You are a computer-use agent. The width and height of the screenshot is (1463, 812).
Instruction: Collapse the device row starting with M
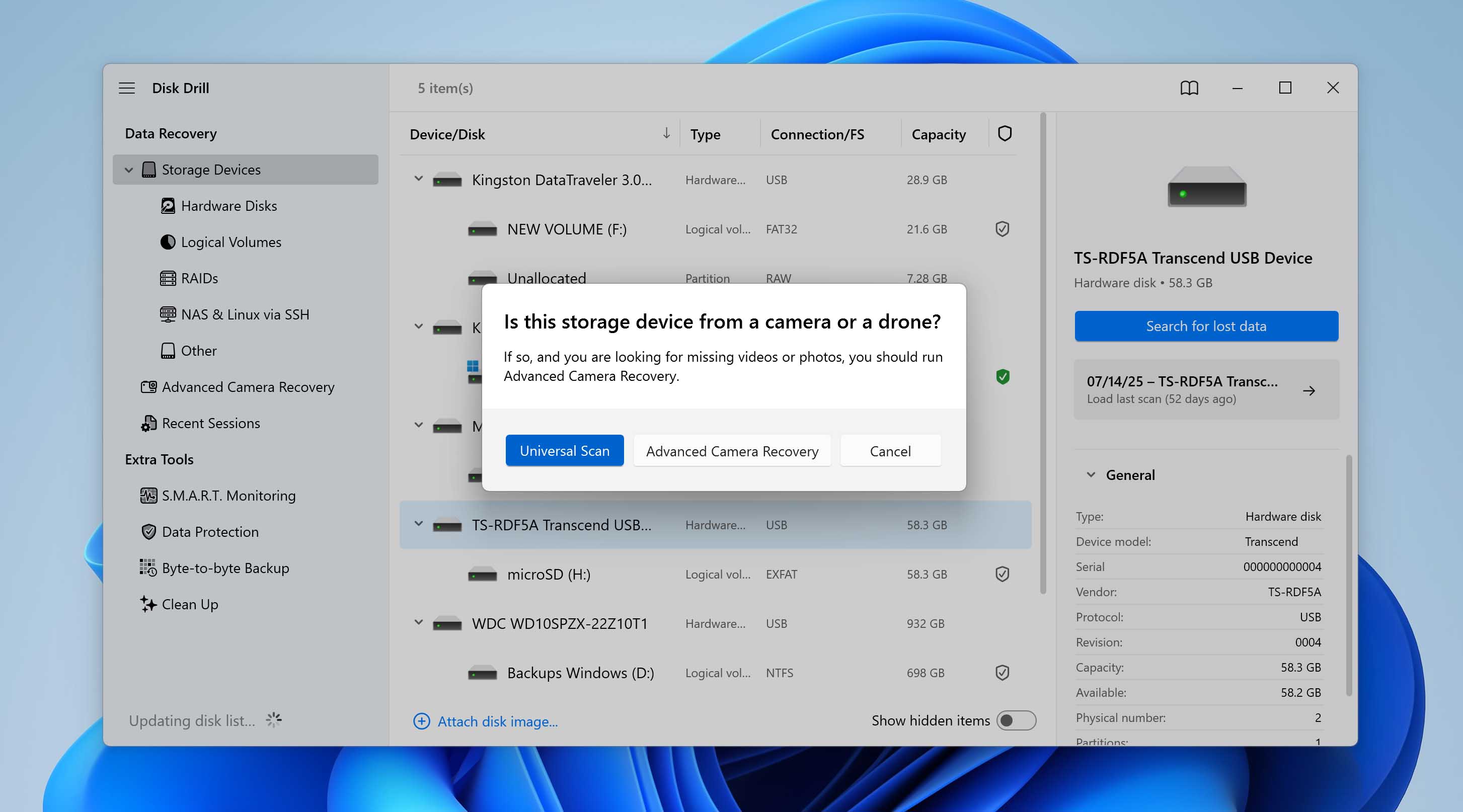(x=419, y=425)
